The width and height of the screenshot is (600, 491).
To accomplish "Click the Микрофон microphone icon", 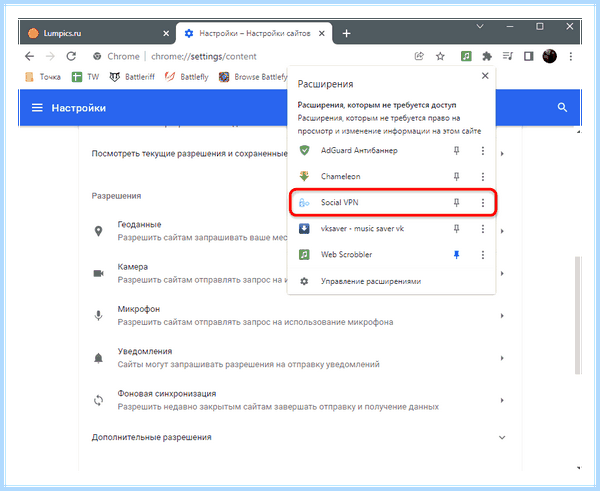I will 98,316.
